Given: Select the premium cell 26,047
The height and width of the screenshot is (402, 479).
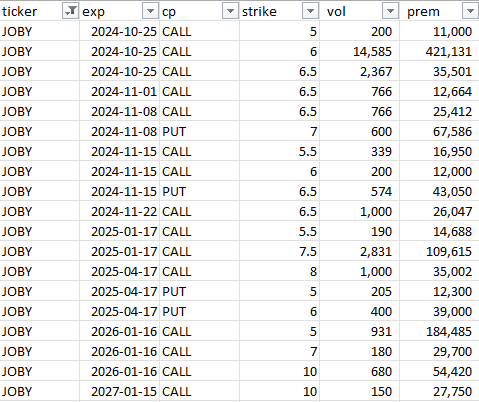Looking at the screenshot, I should pyautogui.click(x=439, y=211).
